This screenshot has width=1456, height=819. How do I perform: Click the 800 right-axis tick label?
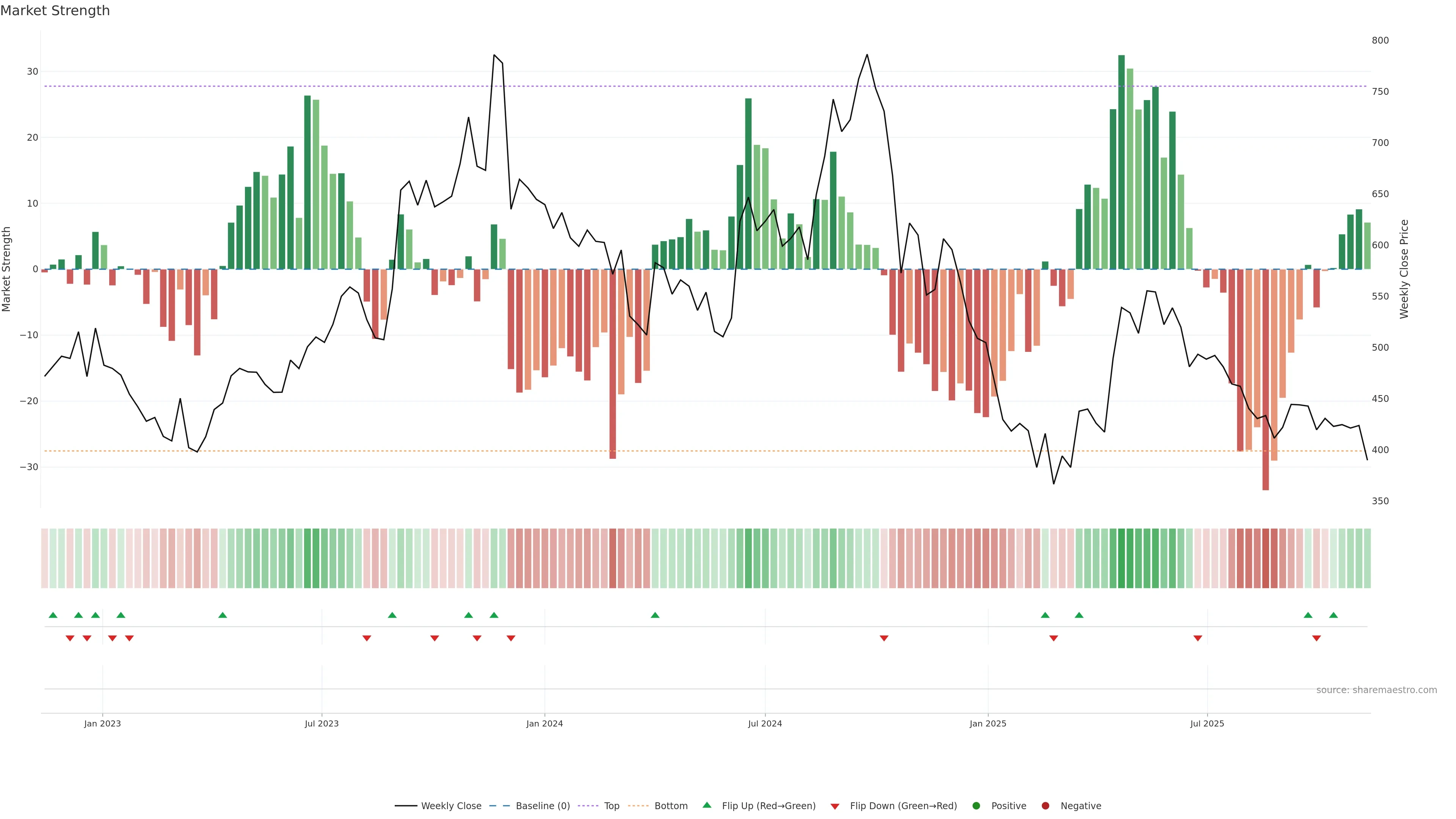pos(1380,40)
